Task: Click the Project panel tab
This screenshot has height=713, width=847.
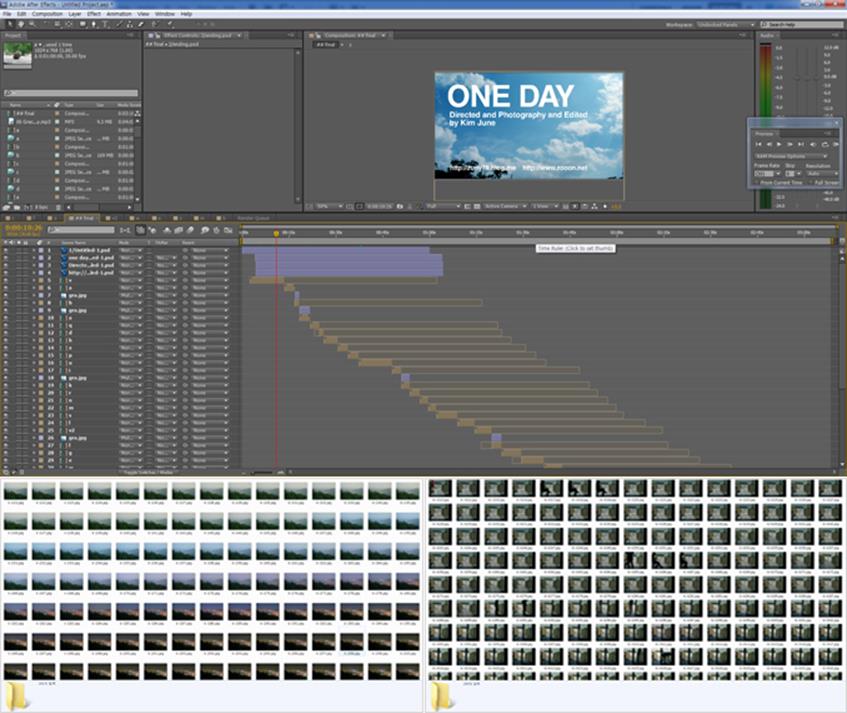Action: (13, 35)
